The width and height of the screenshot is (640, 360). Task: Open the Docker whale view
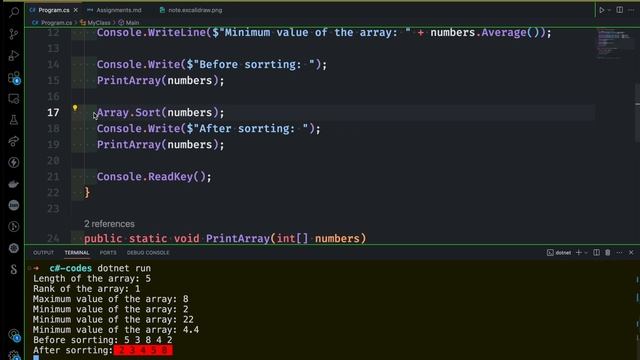[x=13, y=184]
